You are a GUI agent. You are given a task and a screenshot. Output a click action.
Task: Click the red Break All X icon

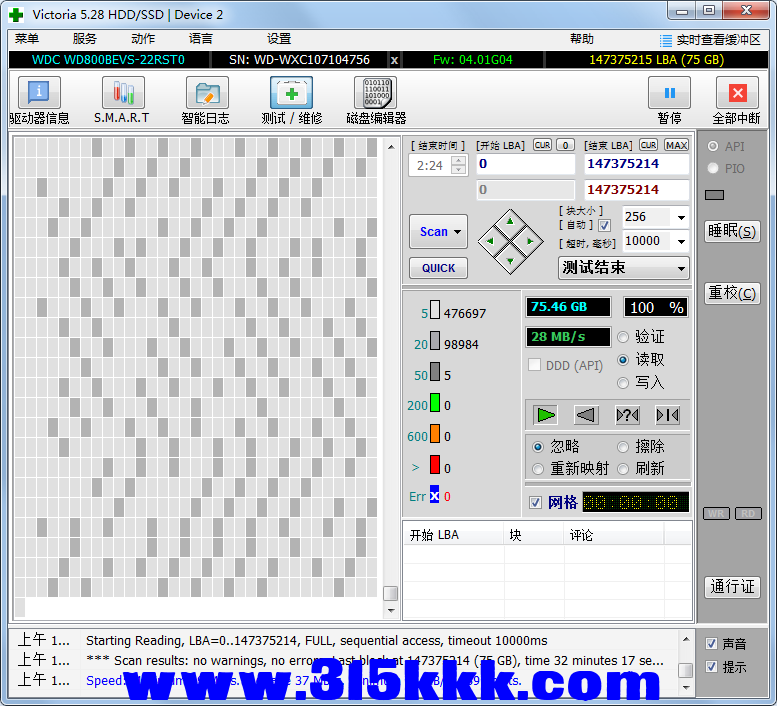pyautogui.click(x=737, y=92)
